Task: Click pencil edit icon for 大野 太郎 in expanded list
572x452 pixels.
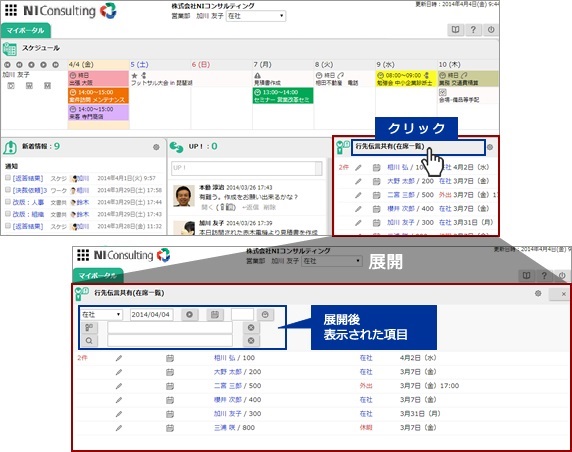Action: point(119,372)
